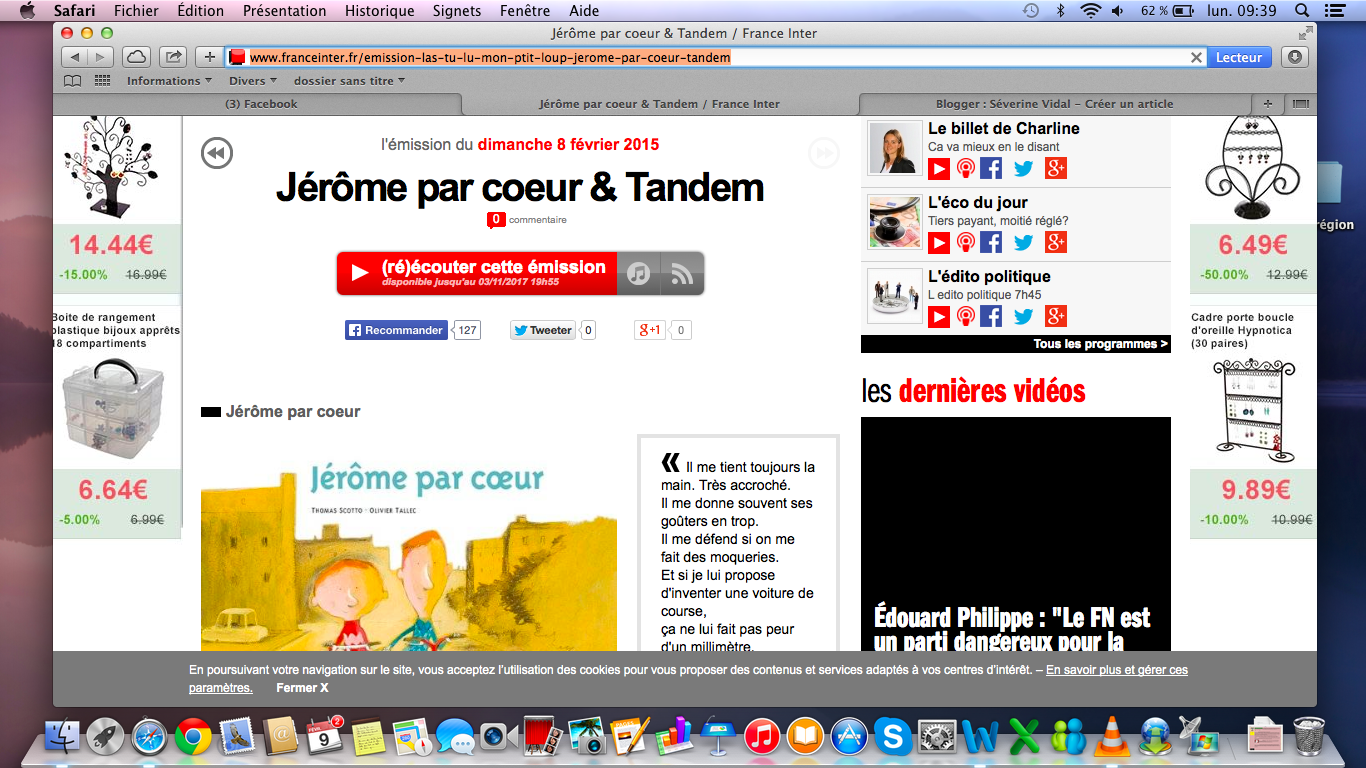Open the Fichier menu
The width and height of the screenshot is (1366, 768).
point(136,11)
